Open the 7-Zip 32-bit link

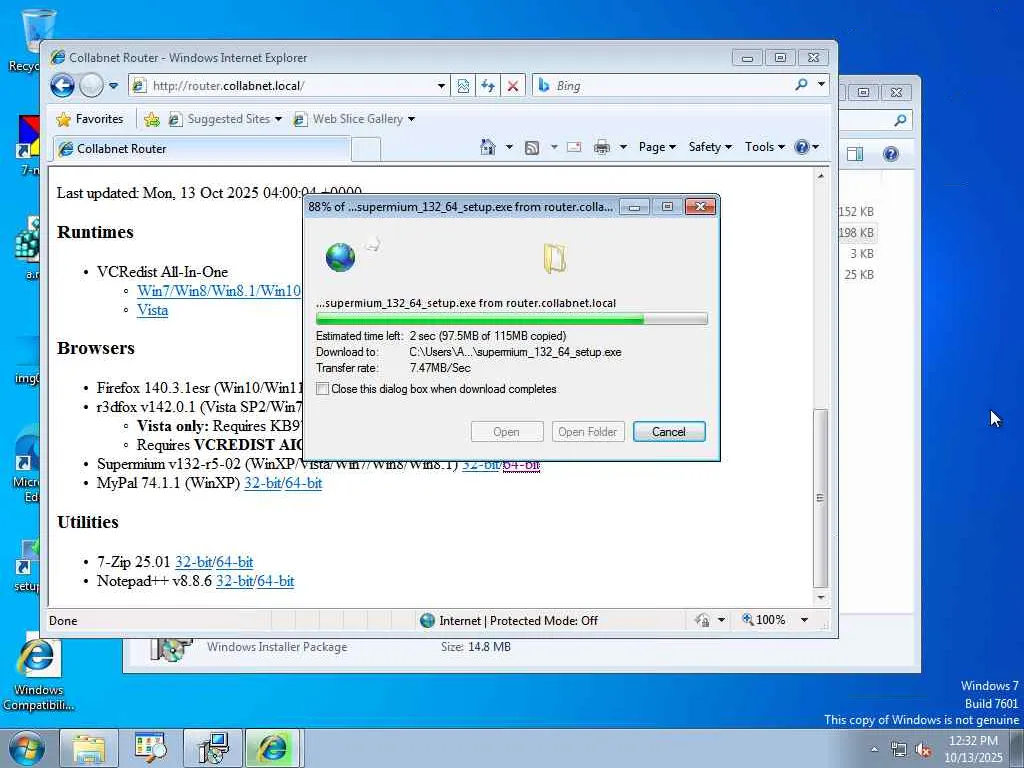(x=193, y=562)
